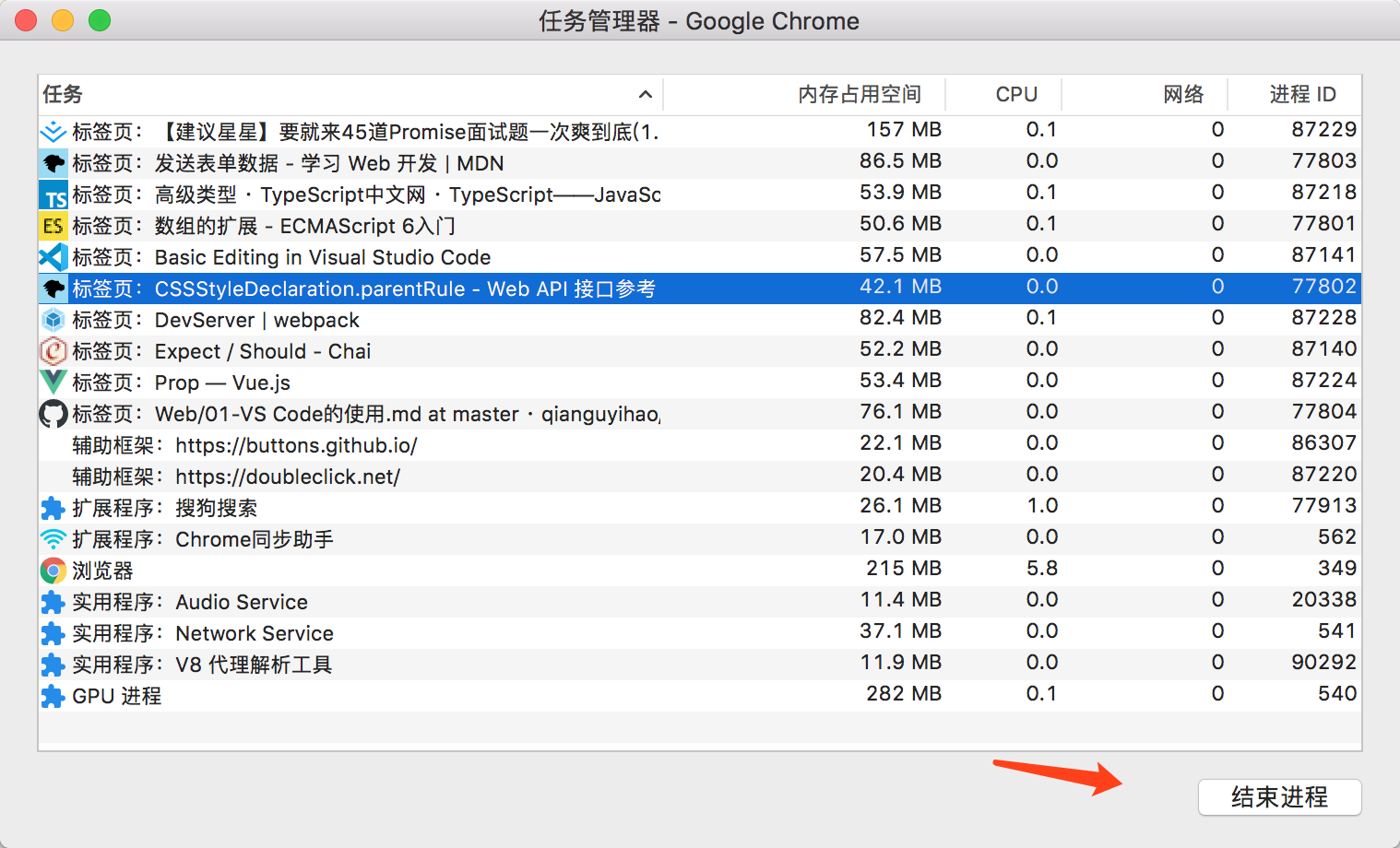Select the 45道Promise面试题 tab row
Image resolution: width=1400 pixels, height=848 pixels.
700,132
